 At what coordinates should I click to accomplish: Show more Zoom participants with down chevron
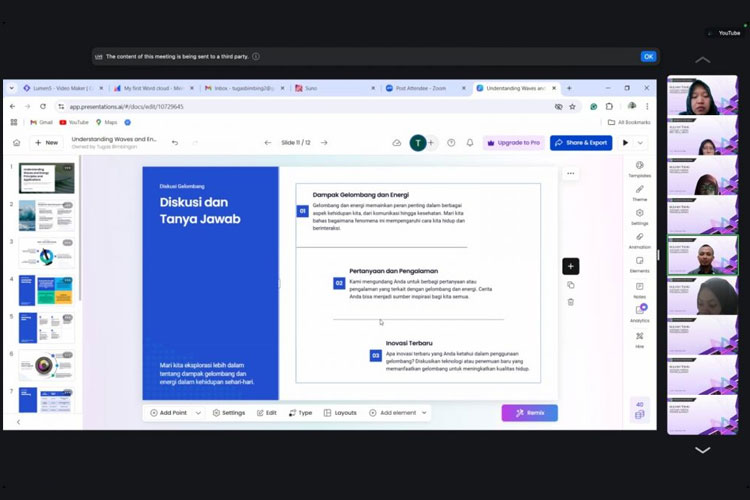coord(702,450)
